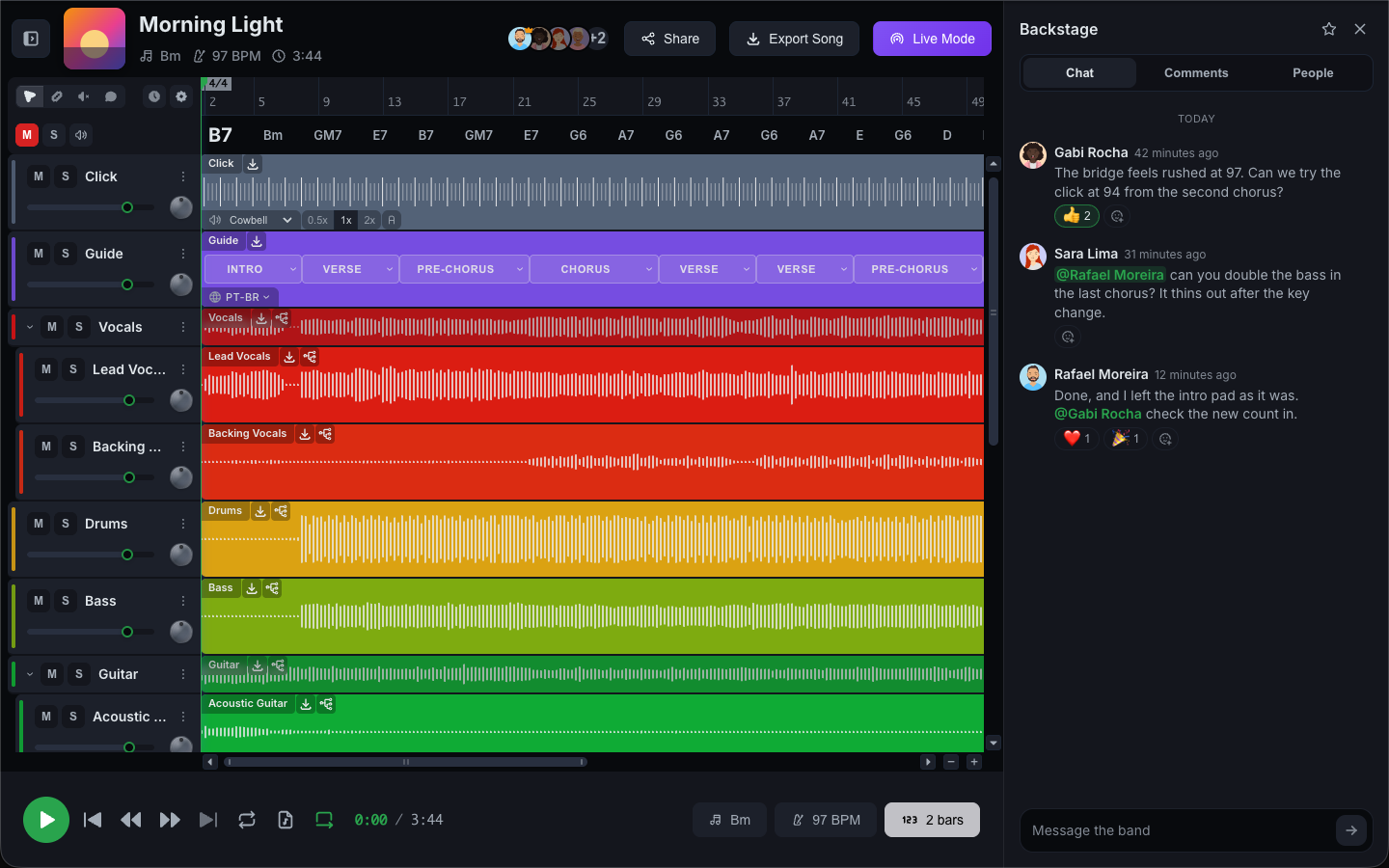Toggle loop playback in transport bar
This screenshot has width=1389, height=868.
tap(247, 820)
